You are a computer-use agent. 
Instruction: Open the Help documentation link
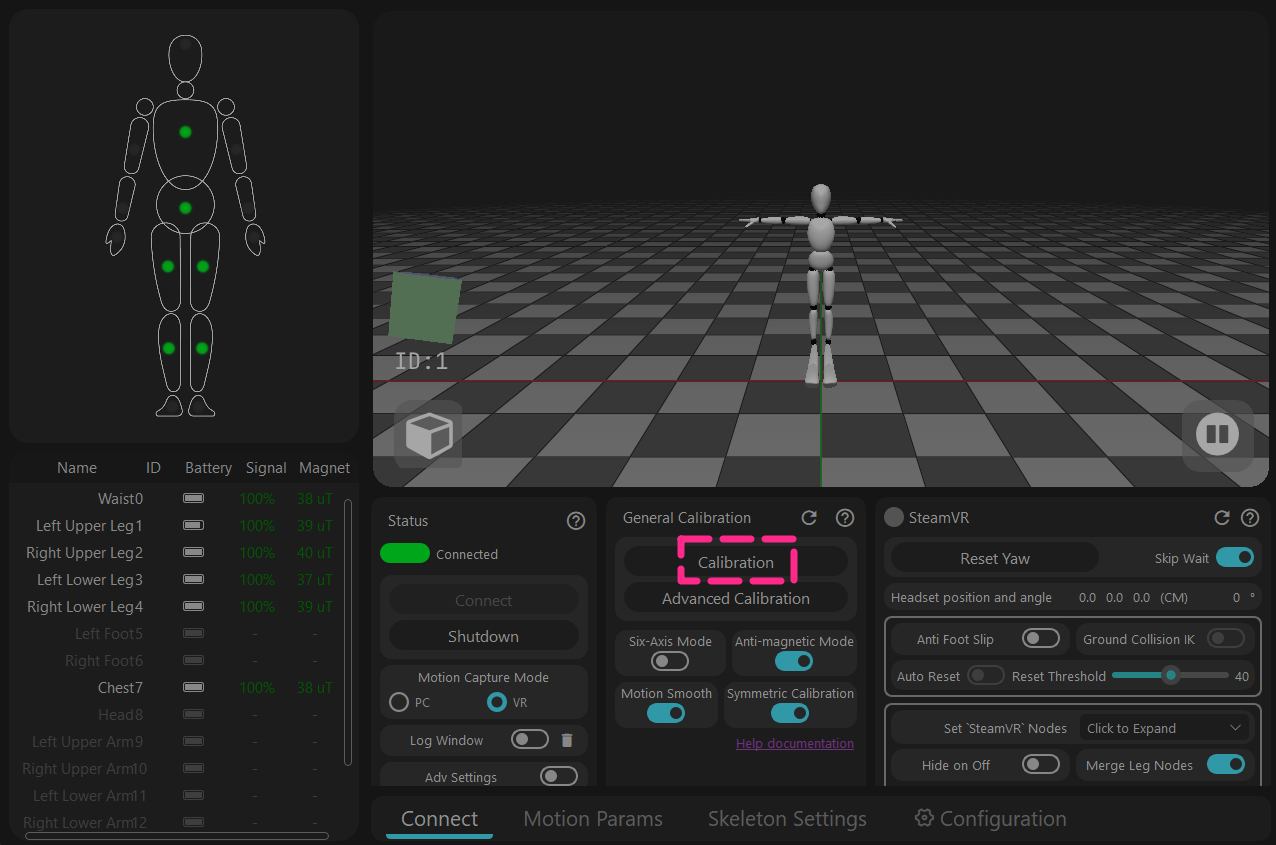point(795,743)
